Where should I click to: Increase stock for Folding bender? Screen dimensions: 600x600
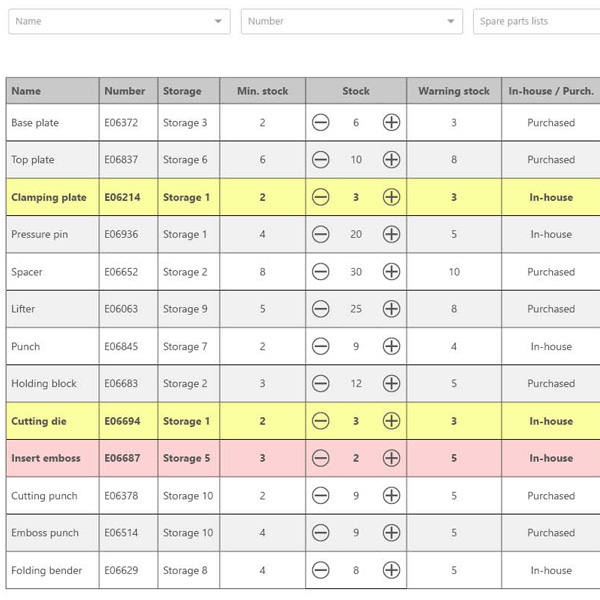[x=391, y=570]
